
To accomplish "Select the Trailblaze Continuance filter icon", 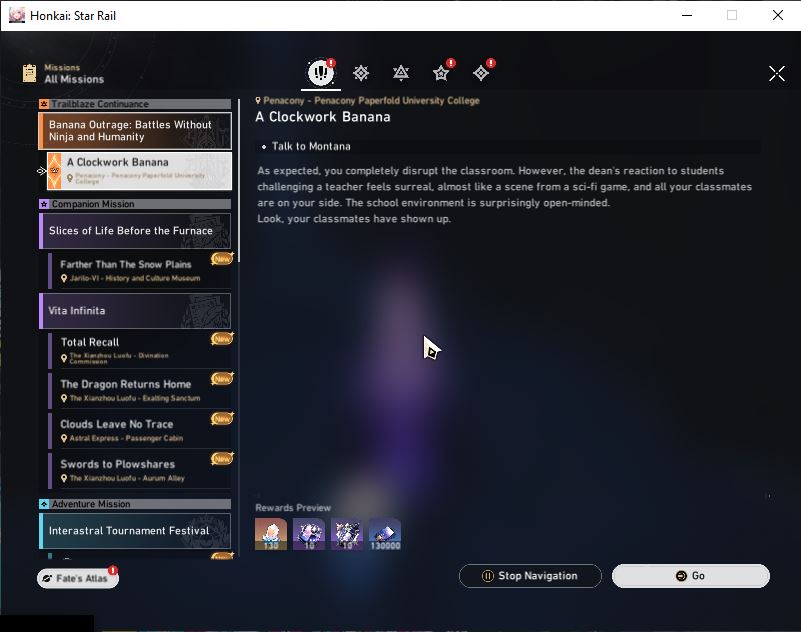I will tap(401, 73).
